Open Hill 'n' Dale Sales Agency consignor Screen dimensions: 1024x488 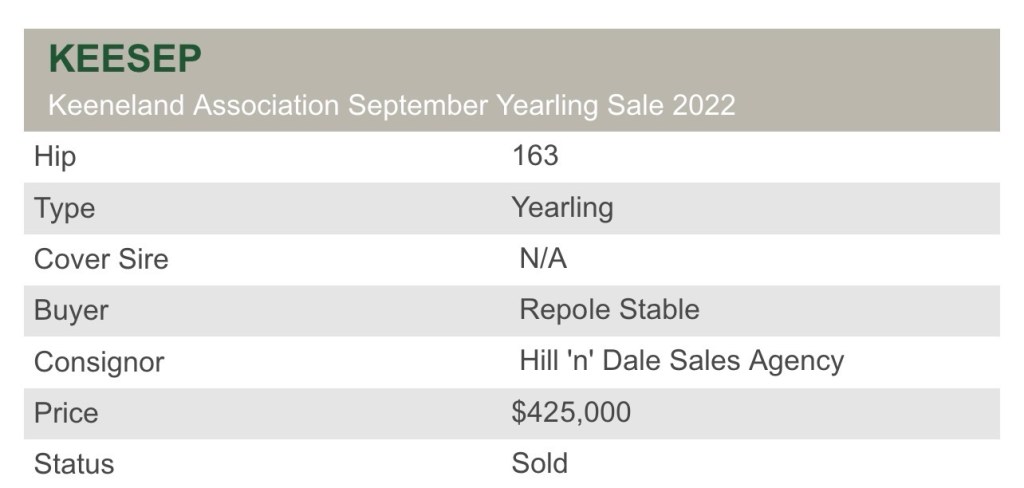681,361
